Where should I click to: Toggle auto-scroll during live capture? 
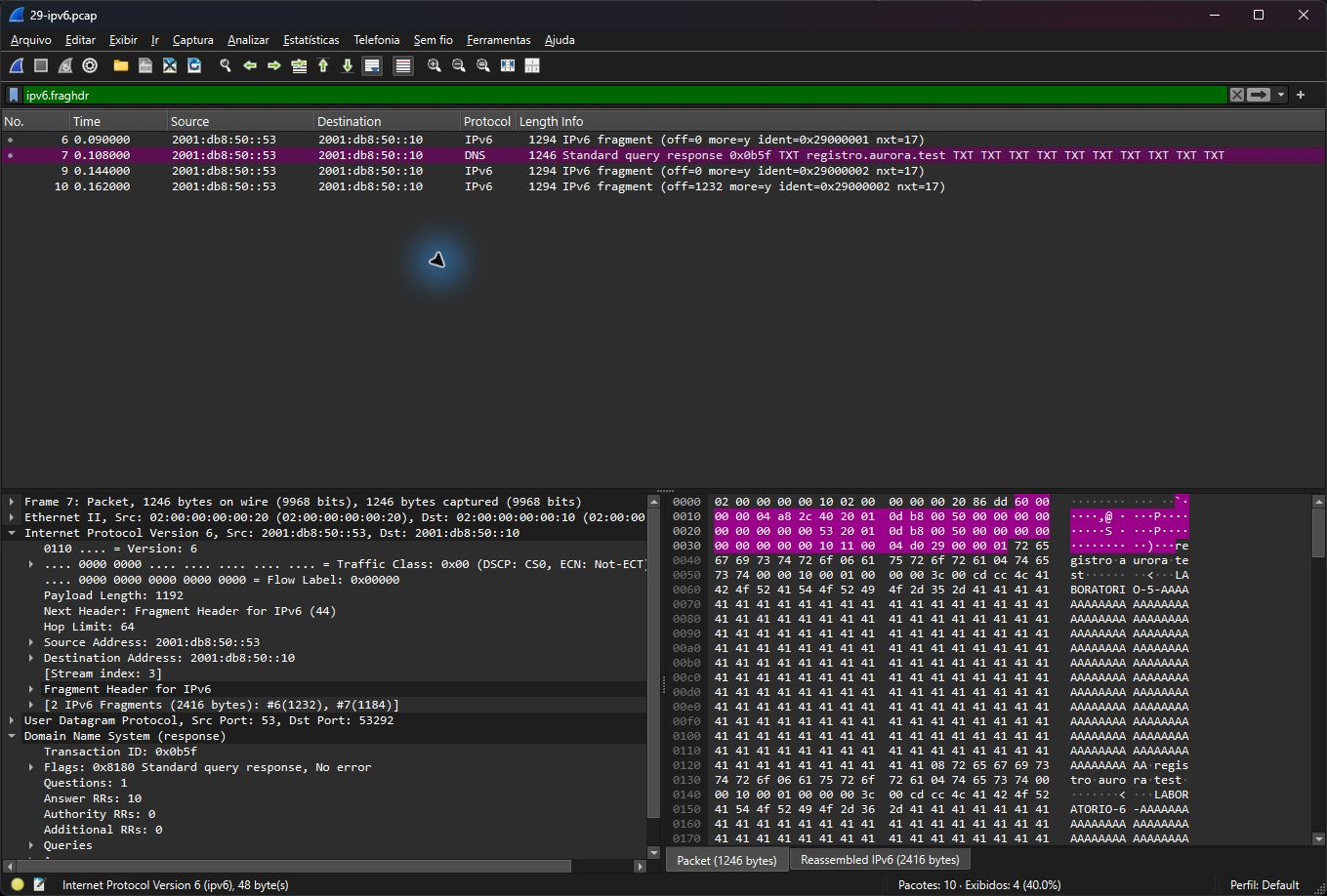pyautogui.click(x=371, y=65)
